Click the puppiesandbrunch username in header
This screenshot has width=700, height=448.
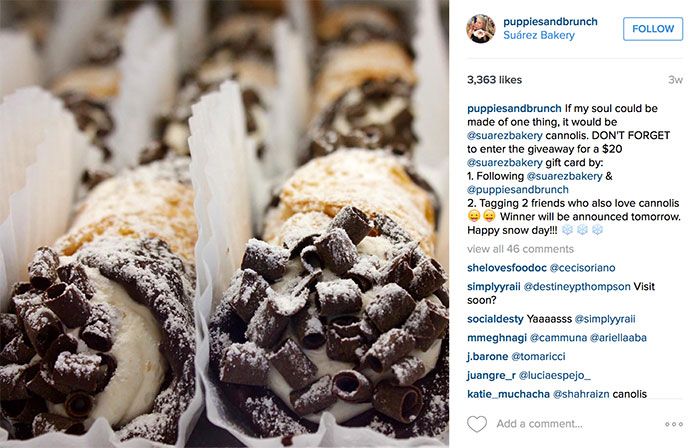point(550,21)
